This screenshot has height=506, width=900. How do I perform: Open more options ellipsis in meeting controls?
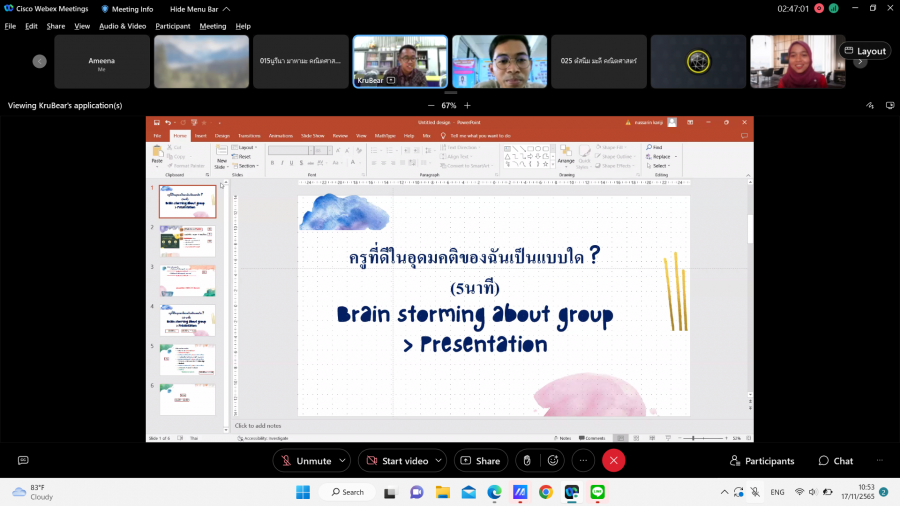click(x=583, y=460)
